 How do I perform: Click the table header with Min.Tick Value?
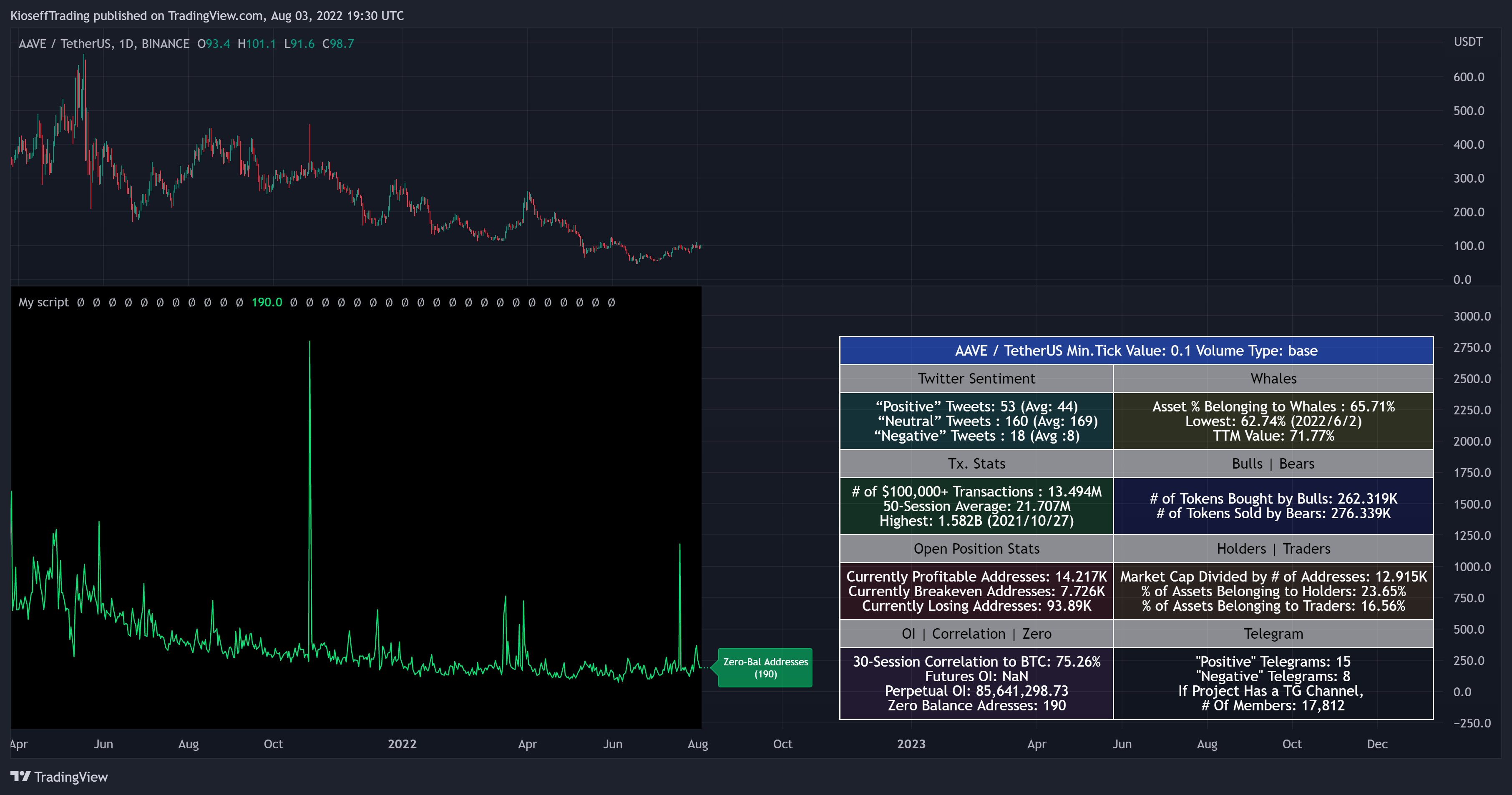coord(1136,351)
